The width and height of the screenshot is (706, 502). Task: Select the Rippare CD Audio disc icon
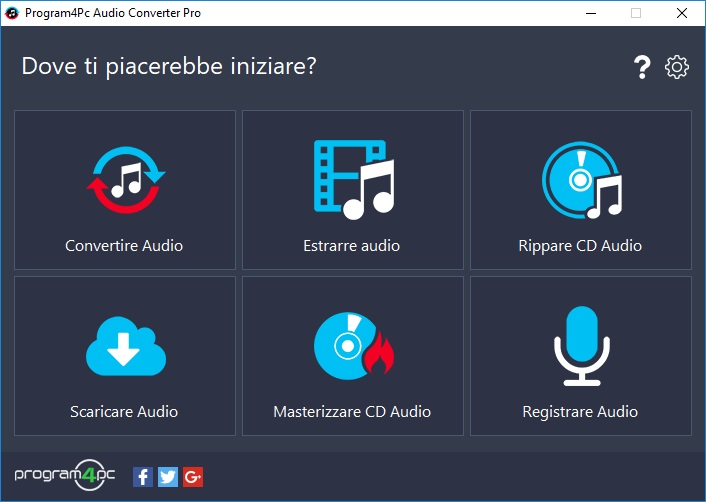(x=582, y=180)
